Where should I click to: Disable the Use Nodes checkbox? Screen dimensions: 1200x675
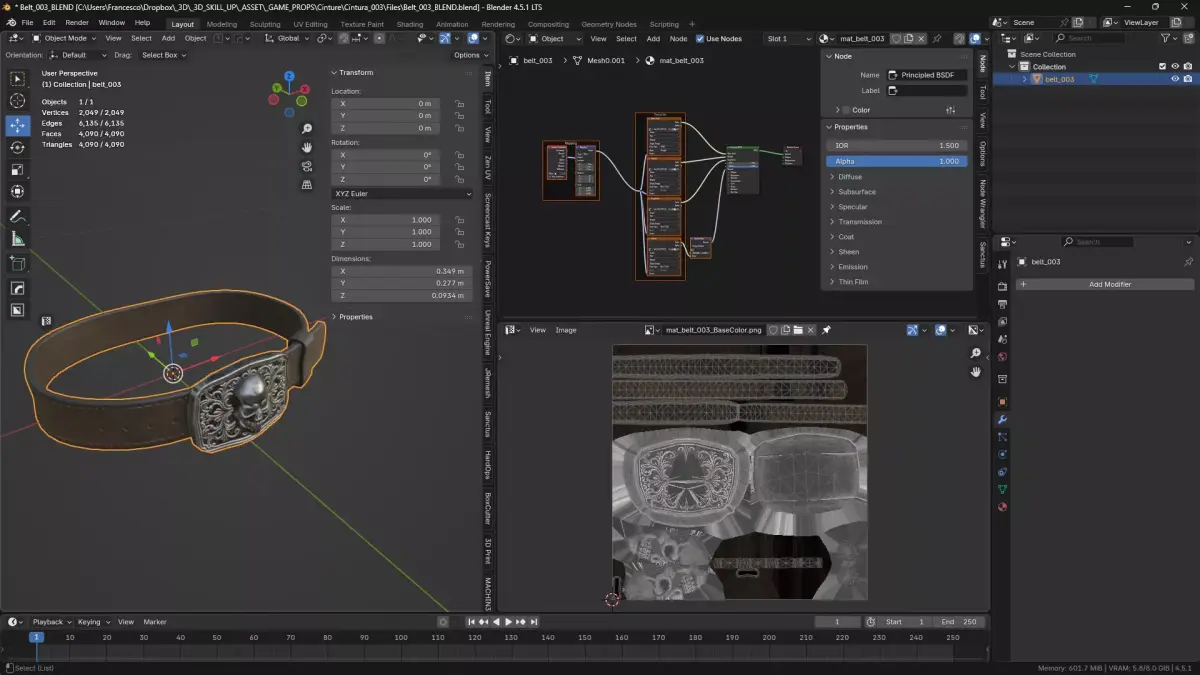(x=700, y=39)
